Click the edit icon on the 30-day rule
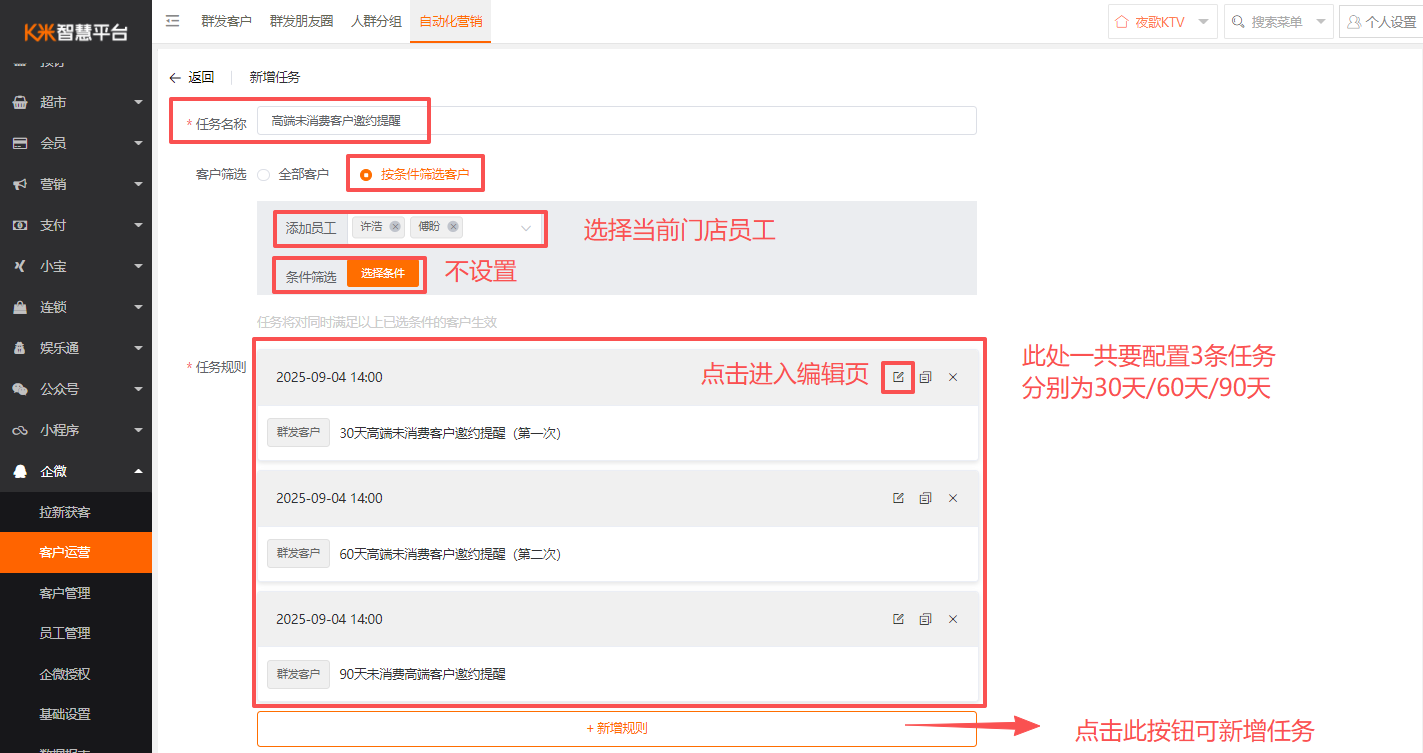The height and width of the screenshot is (753, 1423). point(898,377)
